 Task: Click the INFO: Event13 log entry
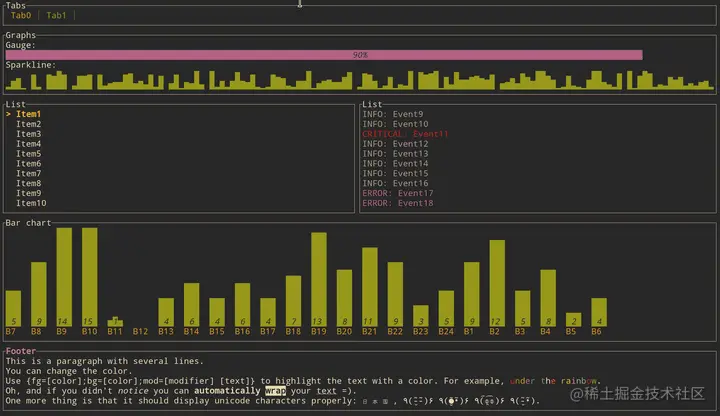pos(395,153)
